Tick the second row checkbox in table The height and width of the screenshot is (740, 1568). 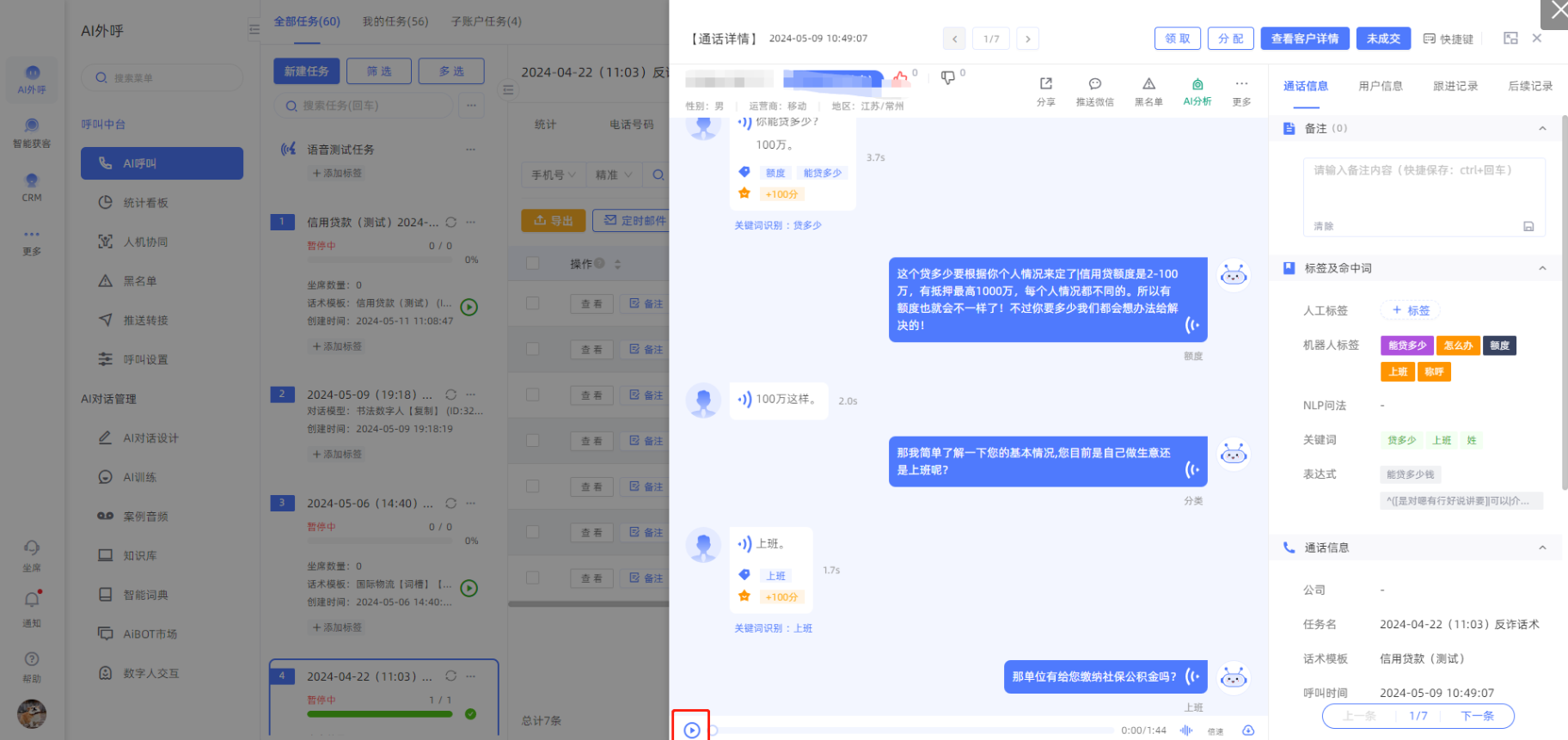pos(533,349)
